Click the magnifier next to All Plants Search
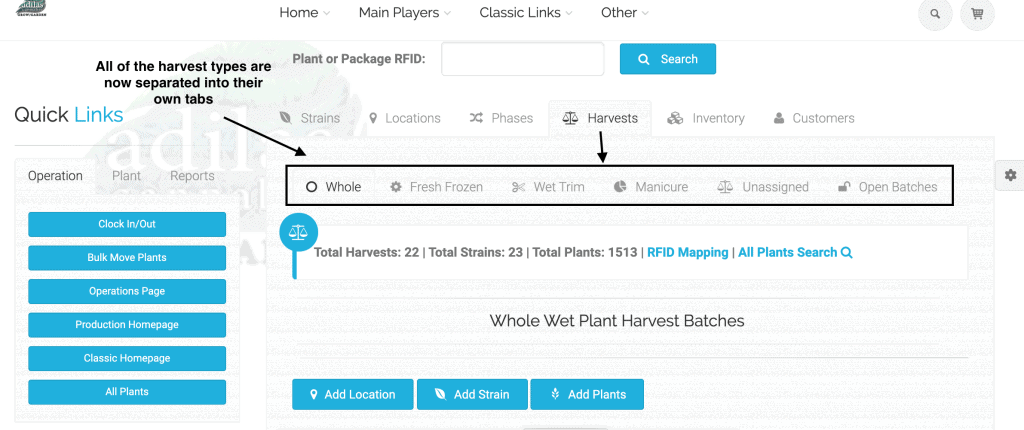This screenshot has width=1024, height=430. tap(847, 252)
